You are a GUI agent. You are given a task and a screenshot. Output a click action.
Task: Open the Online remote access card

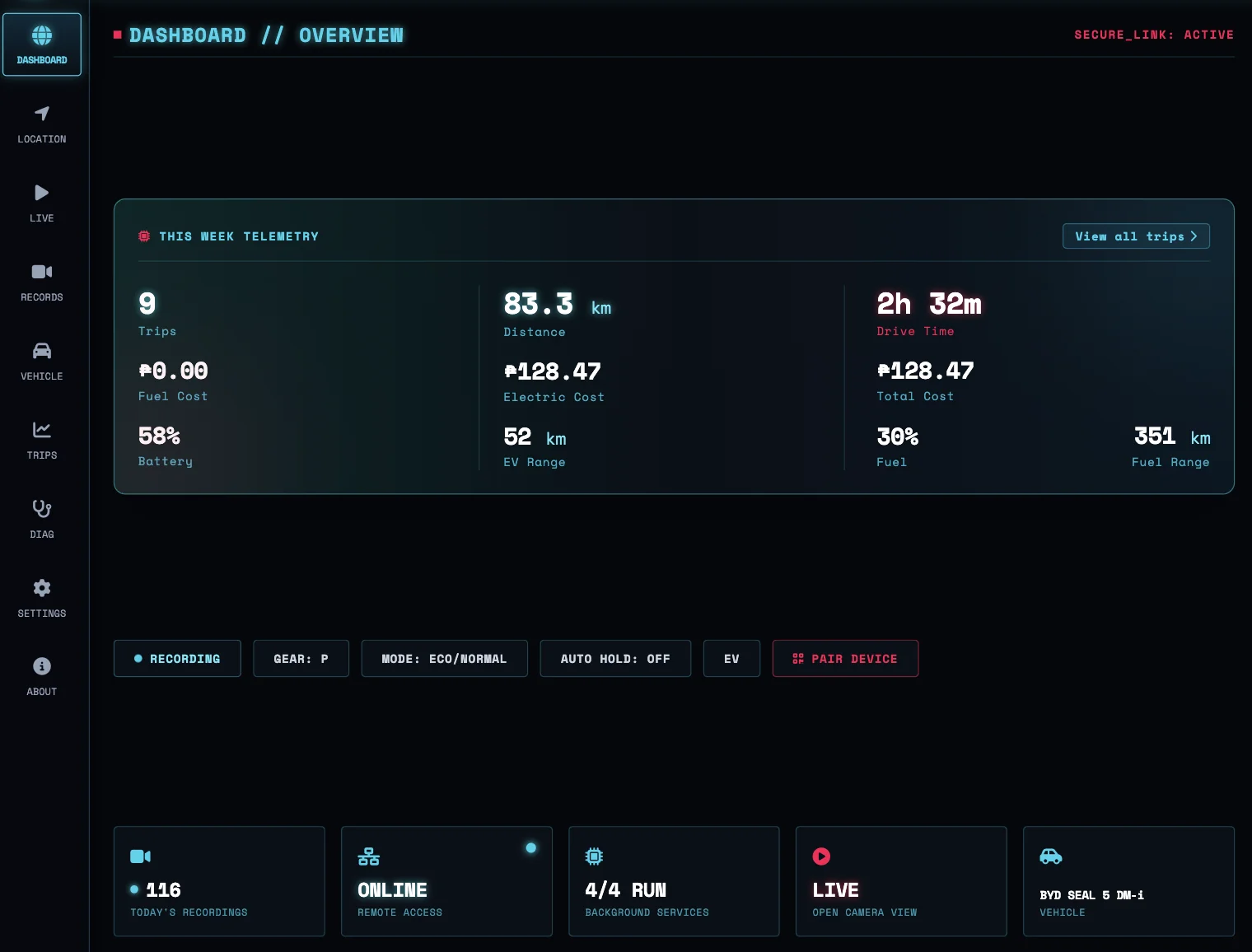(x=446, y=881)
